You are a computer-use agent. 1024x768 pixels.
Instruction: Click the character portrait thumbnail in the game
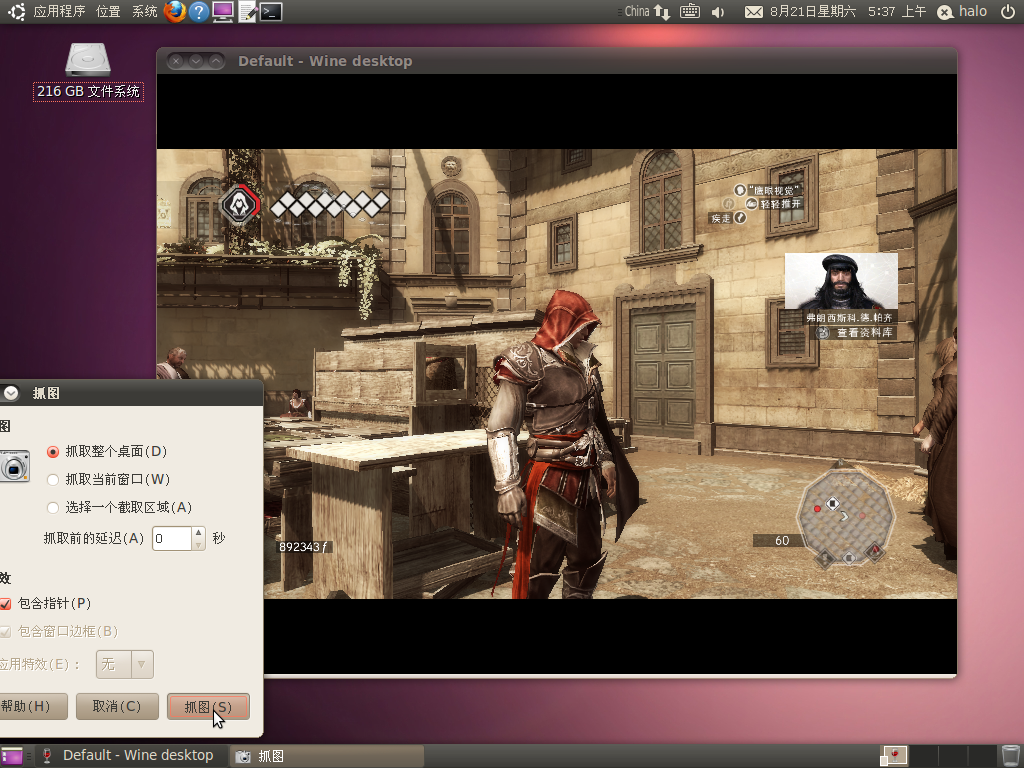841,281
